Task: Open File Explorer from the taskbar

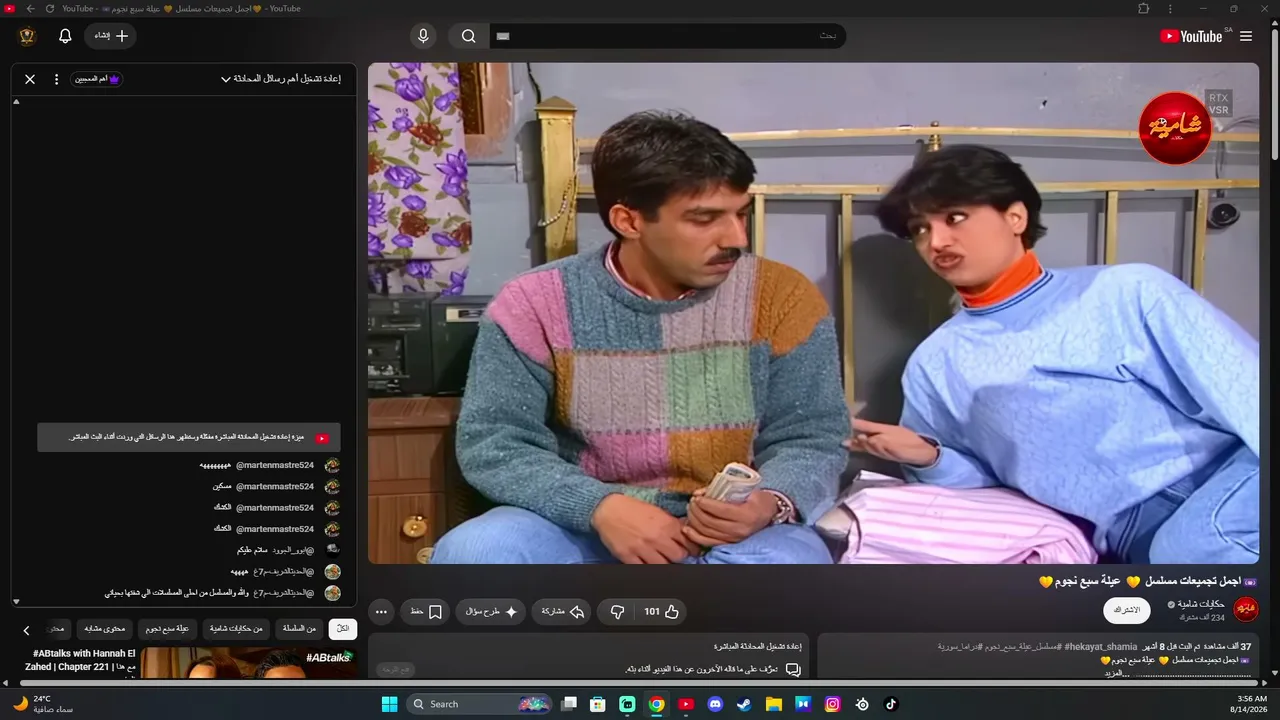Action: pos(774,704)
